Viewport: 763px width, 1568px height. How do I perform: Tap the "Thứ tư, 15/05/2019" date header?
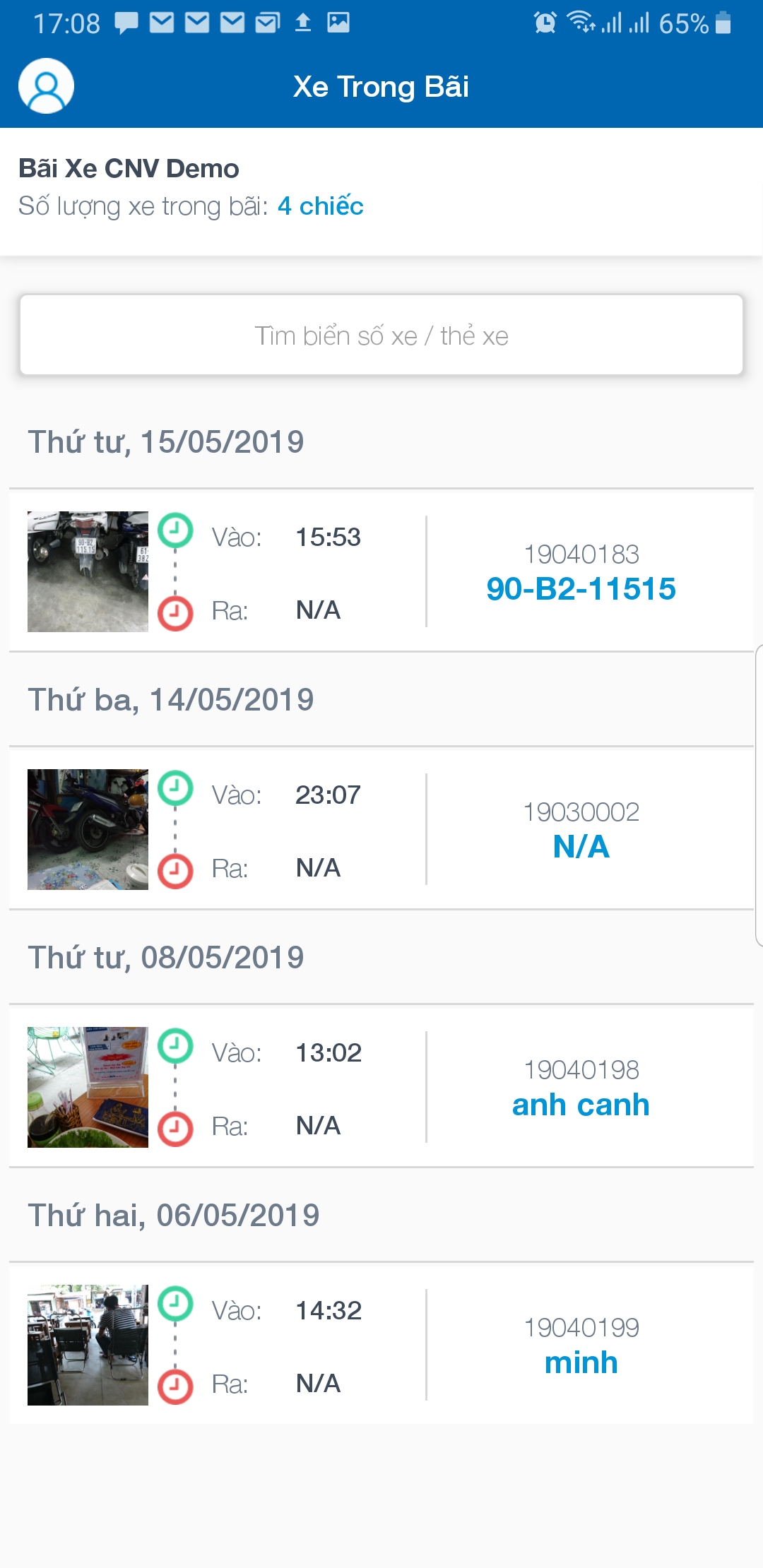pos(166,442)
